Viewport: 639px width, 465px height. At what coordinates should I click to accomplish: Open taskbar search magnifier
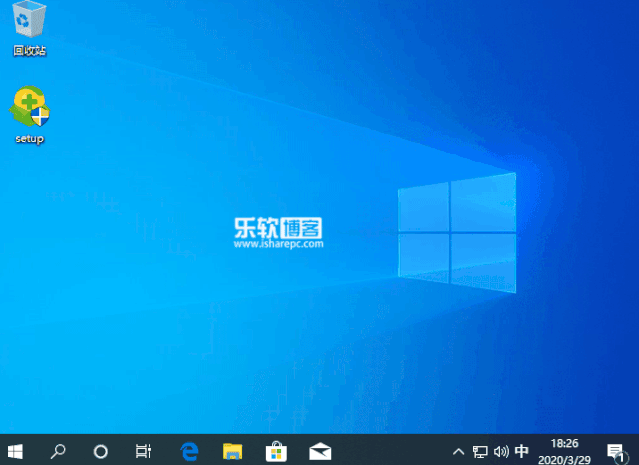click(x=58, y=451)
